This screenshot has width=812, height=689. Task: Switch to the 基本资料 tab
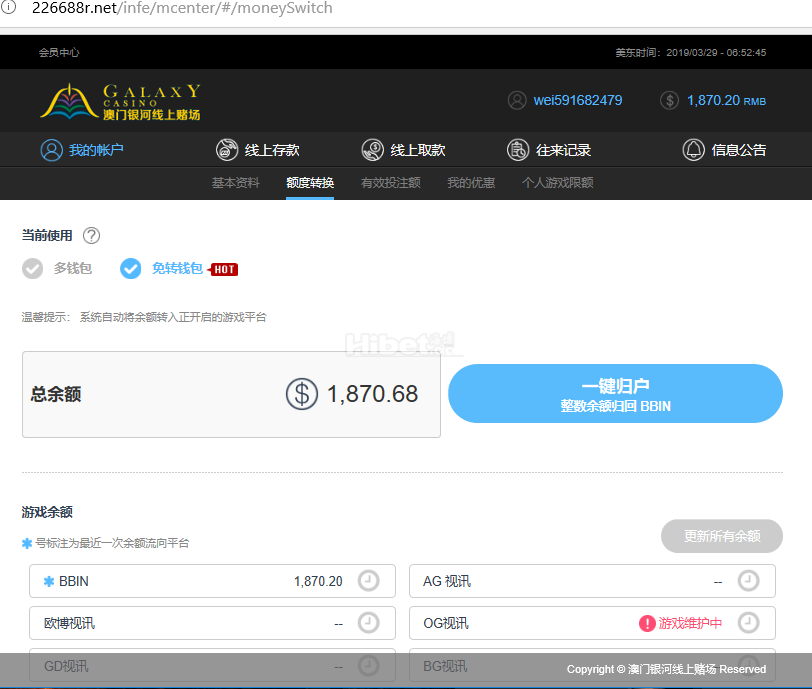click(x=235, y=183)
